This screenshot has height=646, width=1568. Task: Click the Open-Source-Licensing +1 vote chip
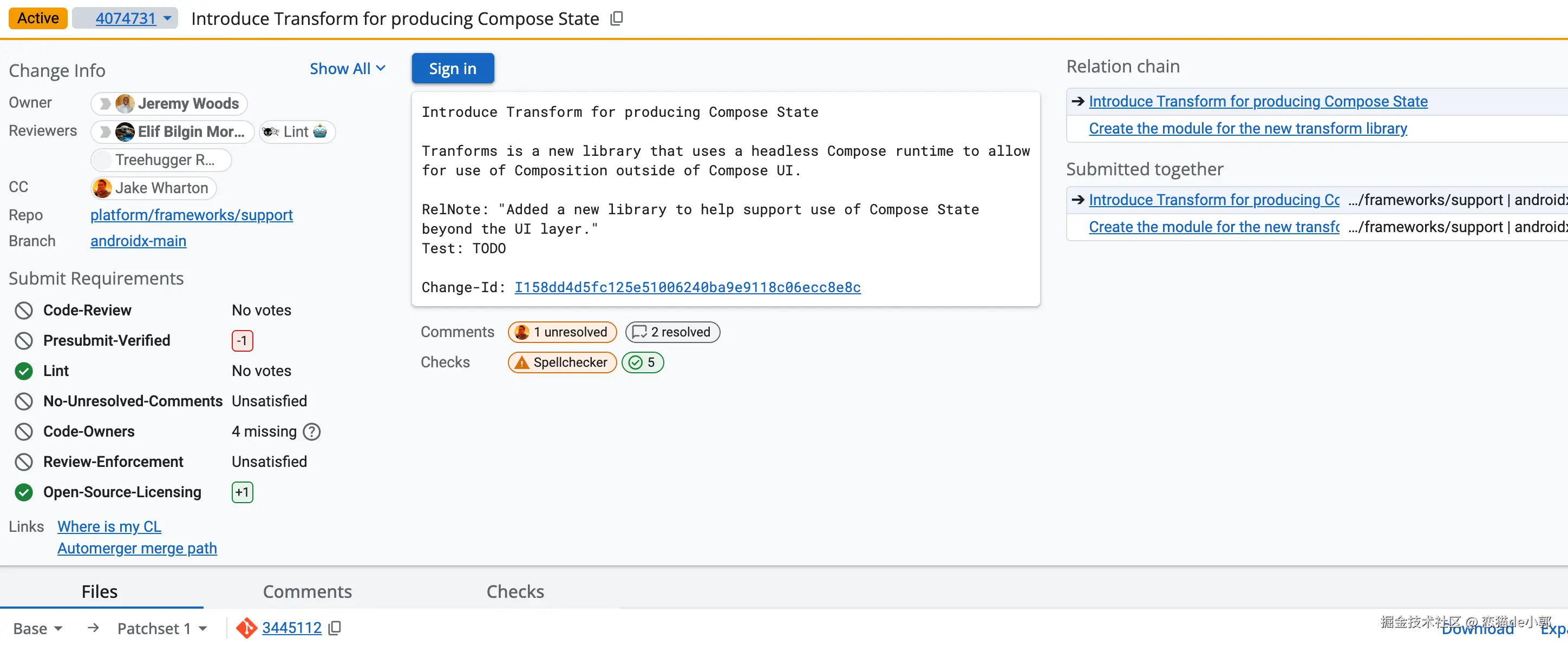pos(242,492)
